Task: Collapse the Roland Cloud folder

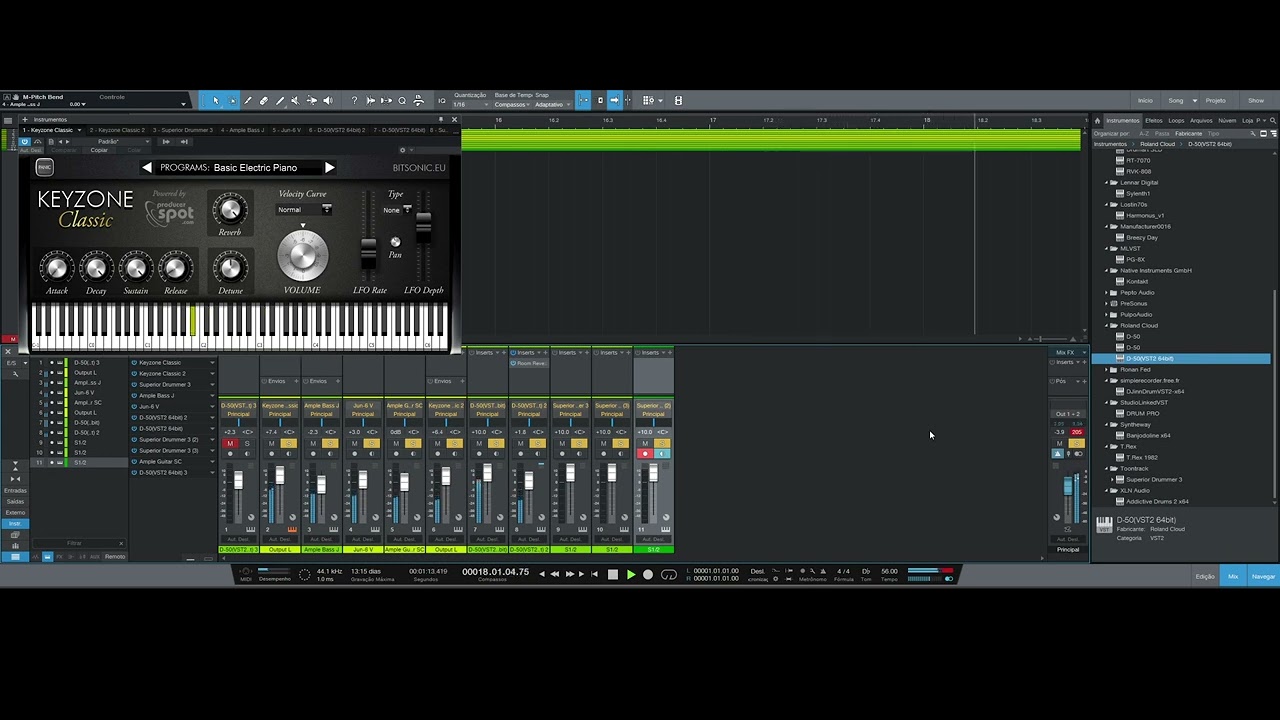Action: coord(1107,326)
